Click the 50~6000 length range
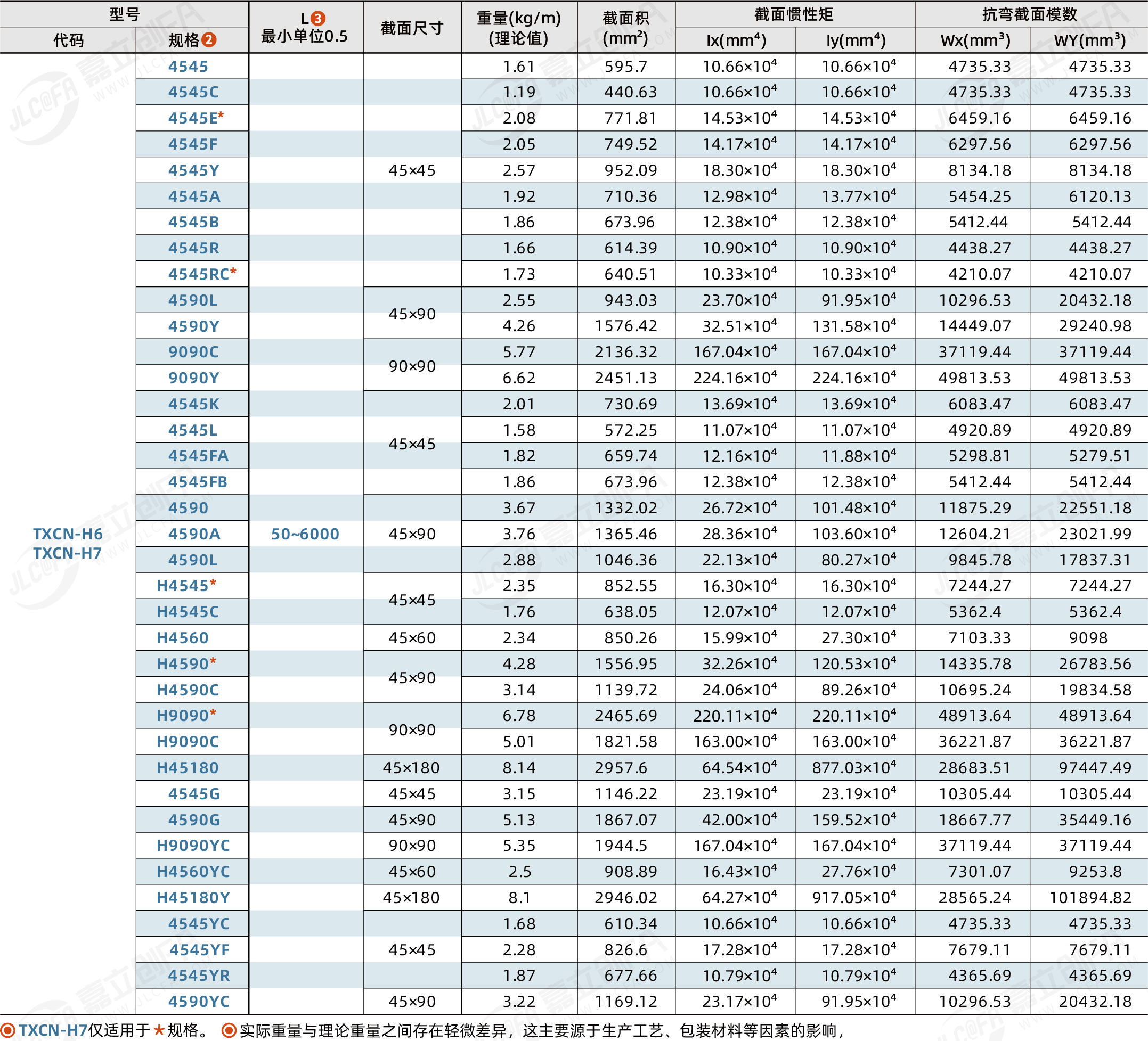The height and width of the screenshot is (1041, 1148). (x=305, y=534)
